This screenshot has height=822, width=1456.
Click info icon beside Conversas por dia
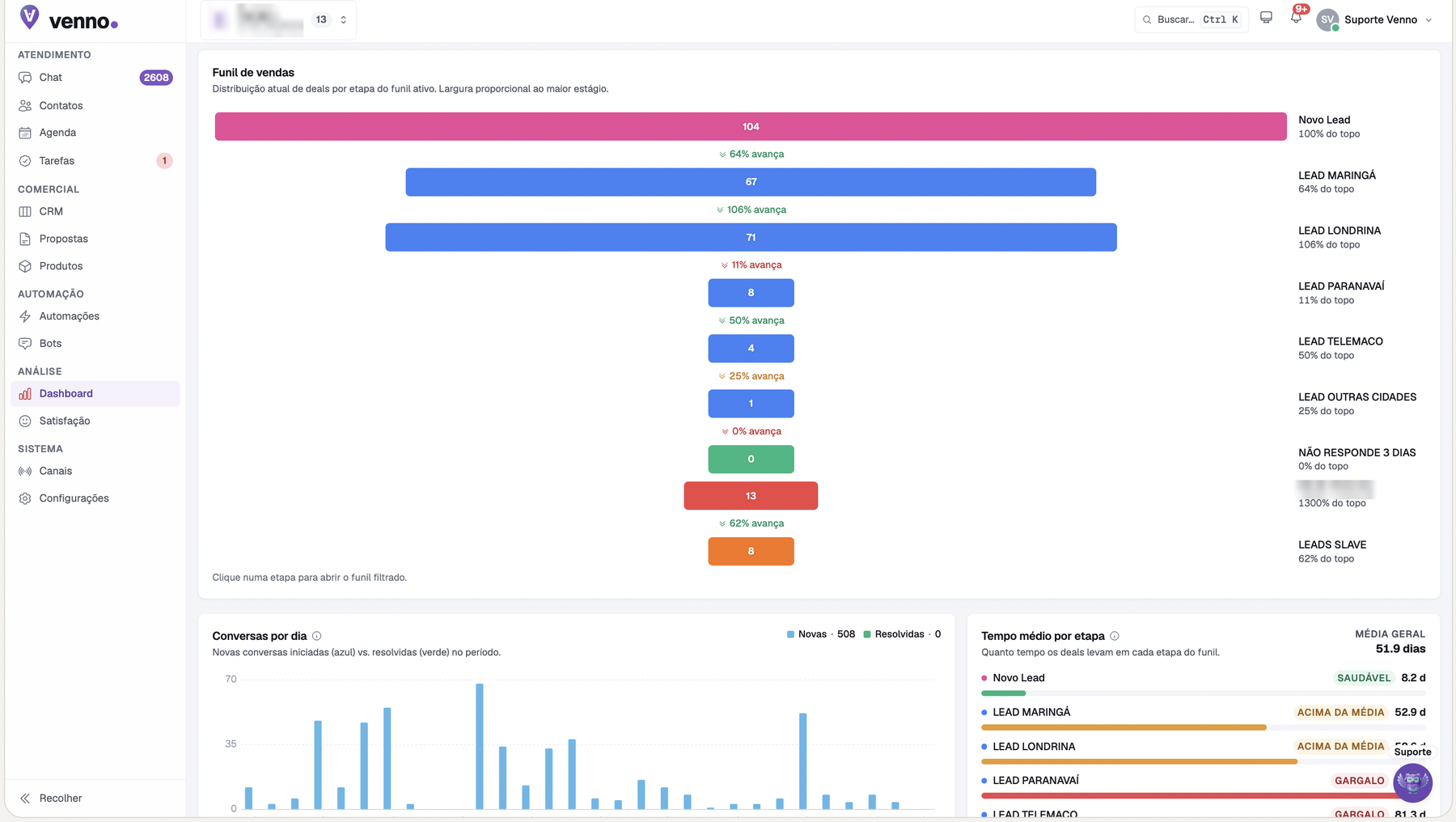317,636
